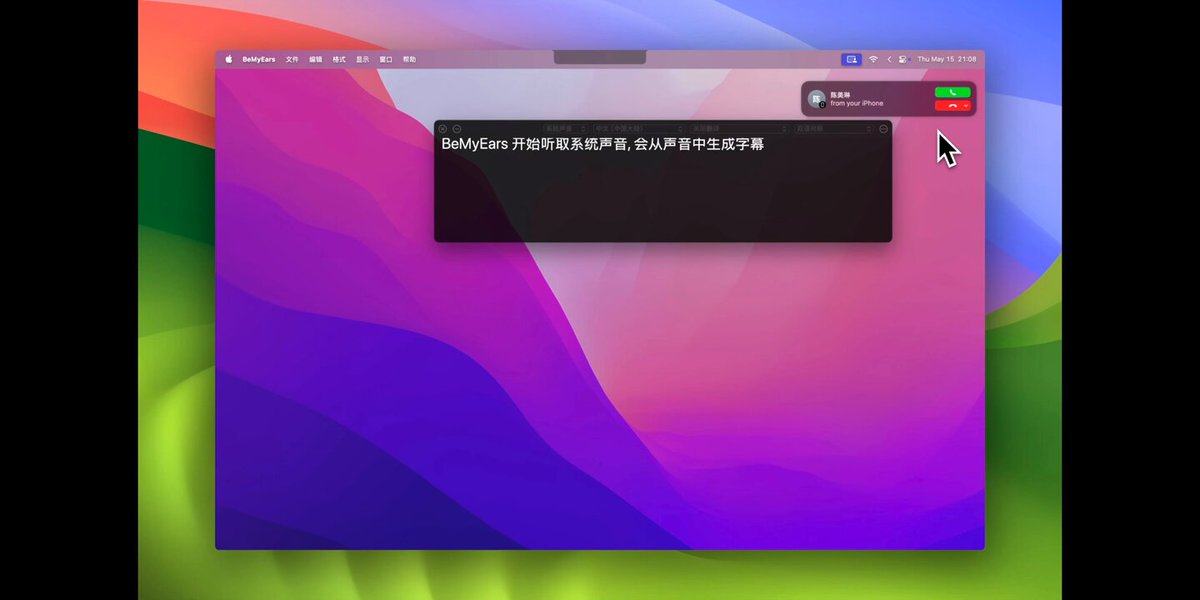Screen dimensions: 1200x600
Task: Click the caller avatar in call notification
Action: point(816,99)
